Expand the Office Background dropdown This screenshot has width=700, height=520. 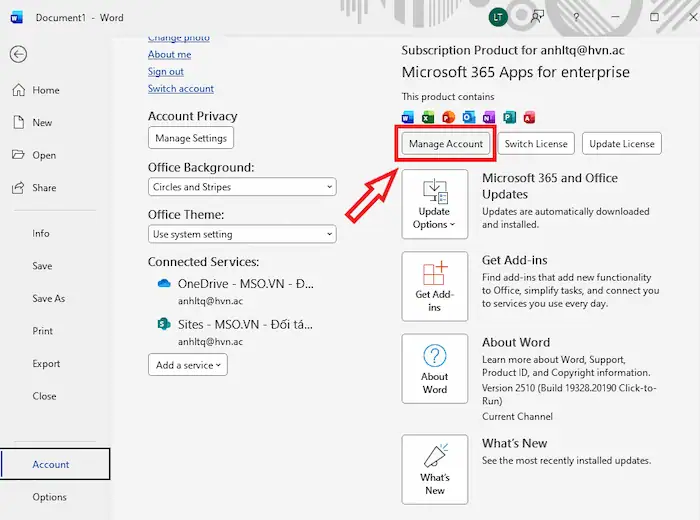[242, 187]
